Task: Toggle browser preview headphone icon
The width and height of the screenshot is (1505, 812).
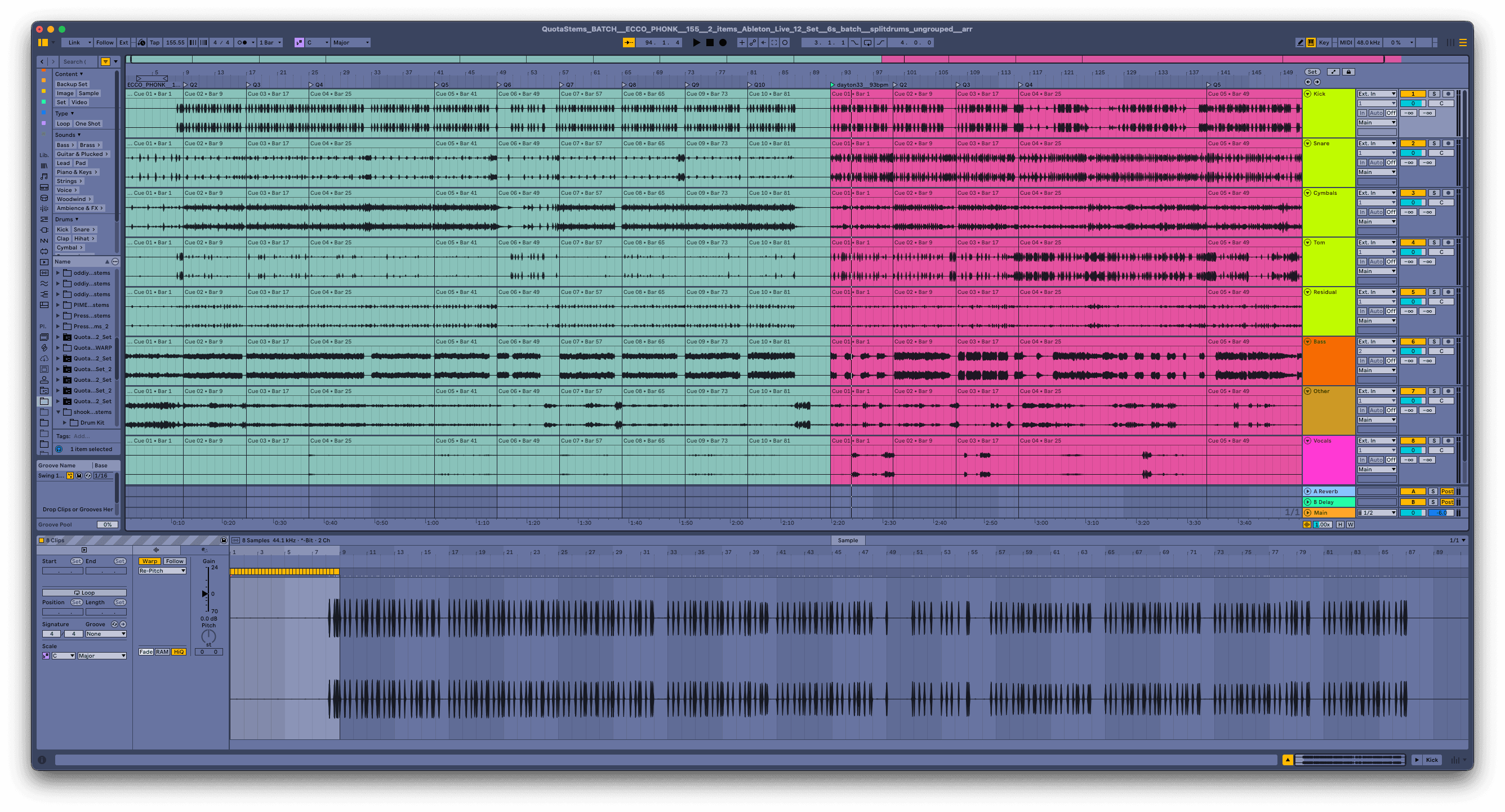Action: click(x=59, y=449)
